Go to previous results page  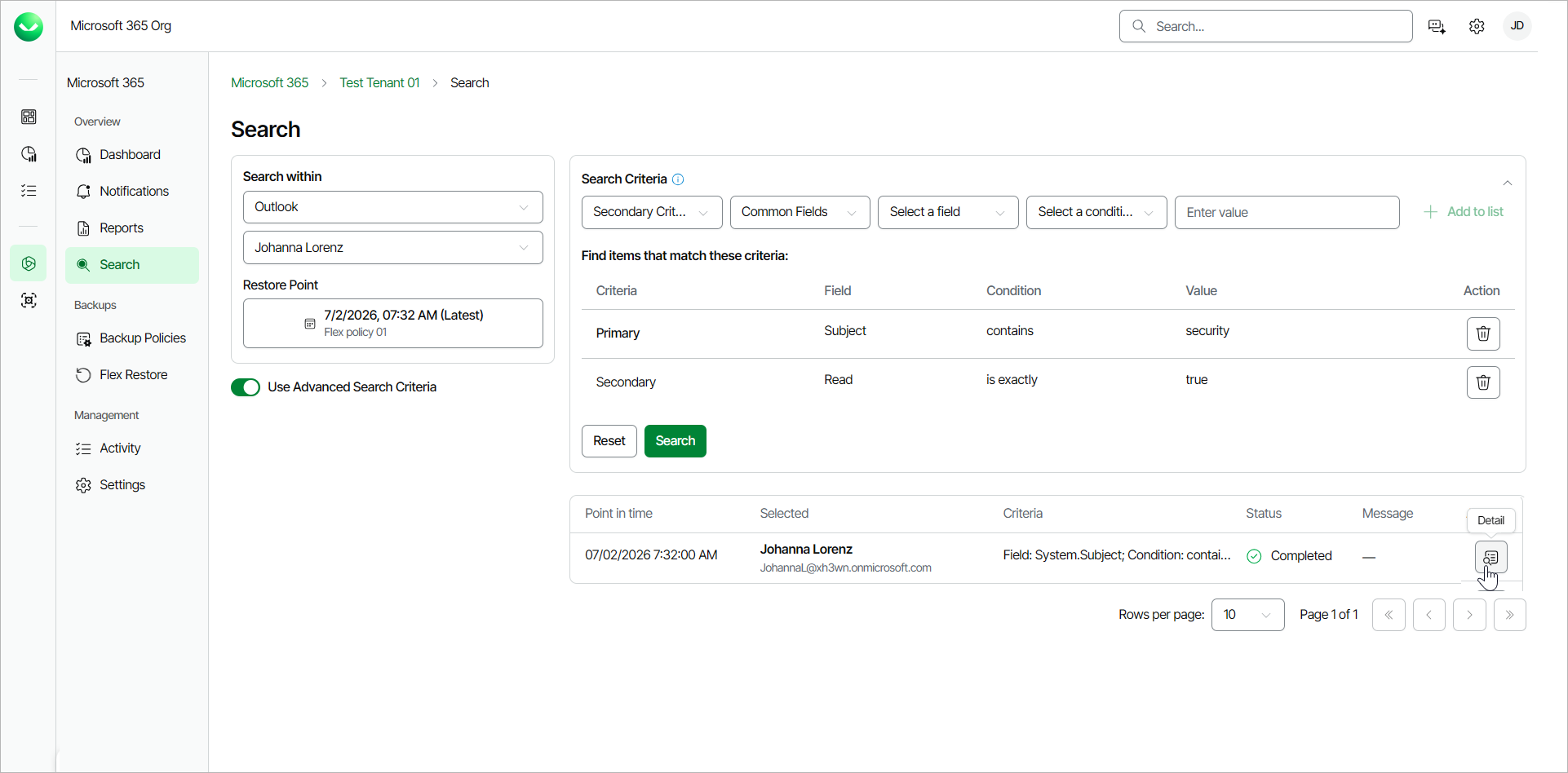tap(1429, 615)
